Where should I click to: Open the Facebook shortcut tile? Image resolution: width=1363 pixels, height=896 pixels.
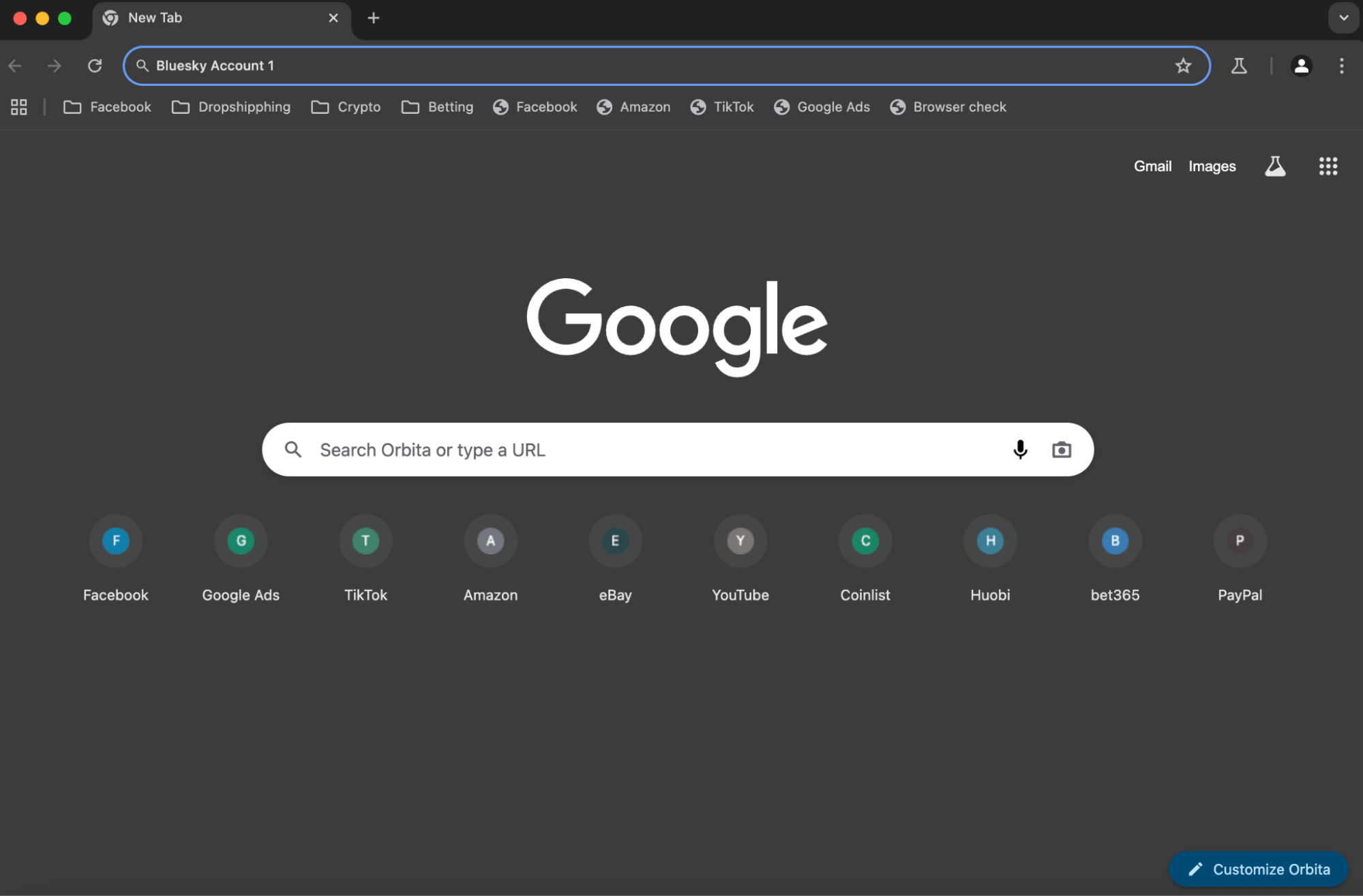pos(116,559)
